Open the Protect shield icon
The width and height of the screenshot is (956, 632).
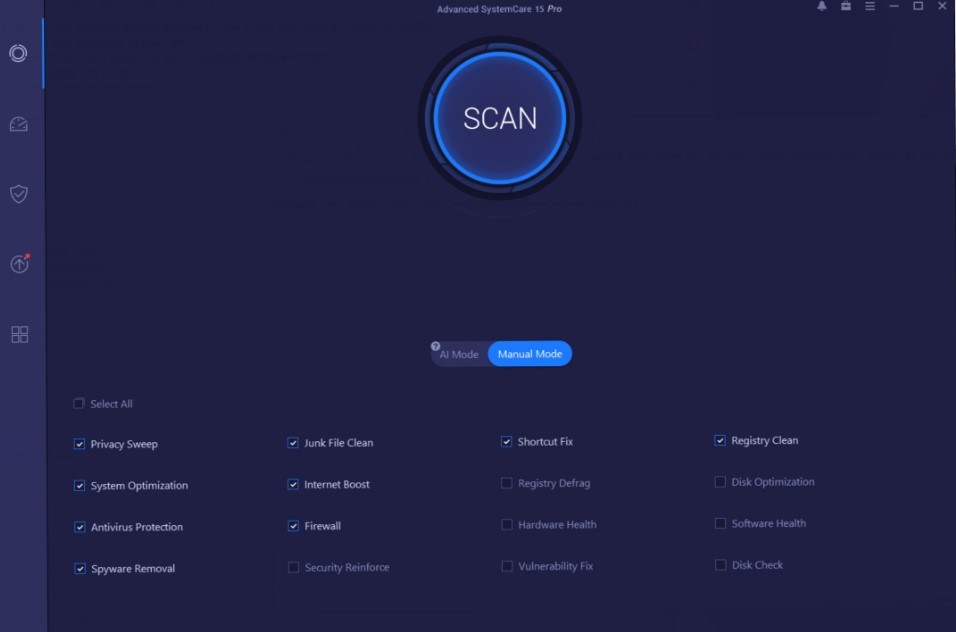point(18,194)
